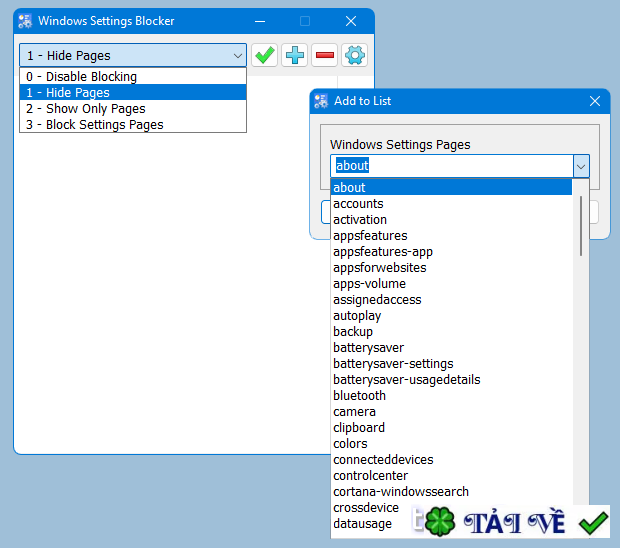The height and width of the screenshot is (548, 620).
Task: Select 'backup' page
Action: pyautogui.click(x=451, y=331)
